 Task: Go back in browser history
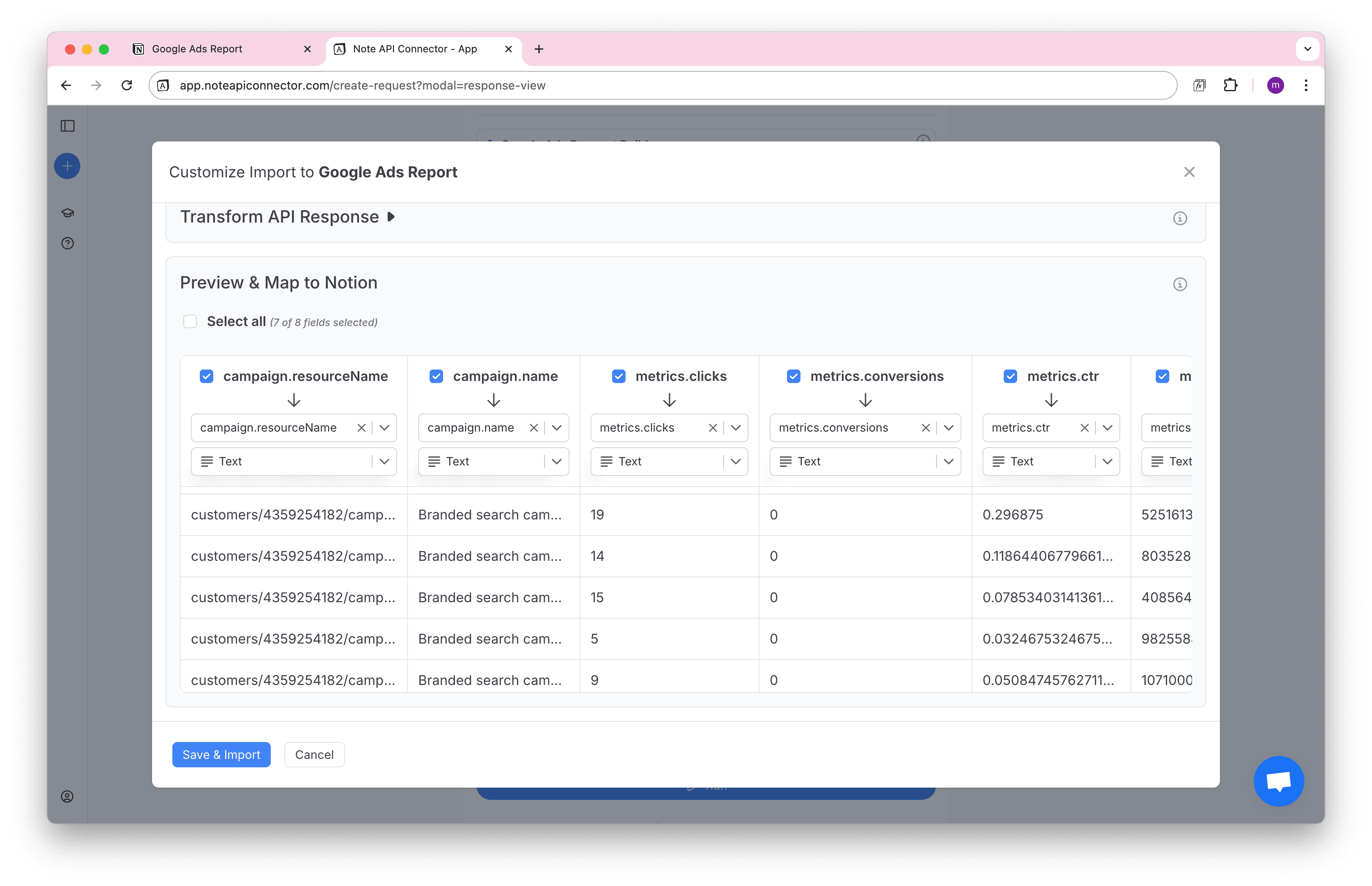point(66,86)
